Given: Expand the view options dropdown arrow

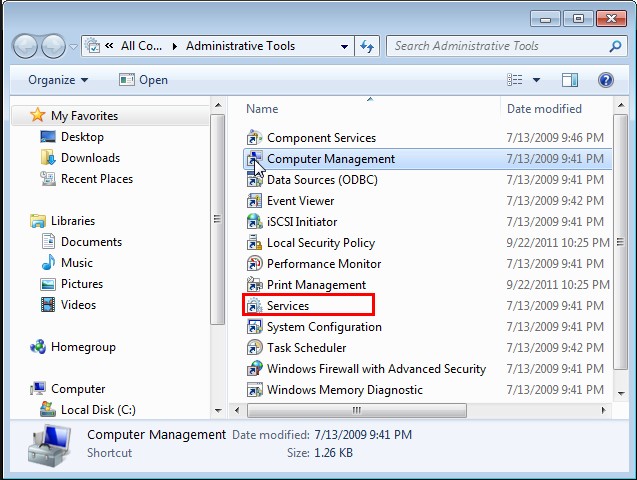Looking at the screenshot, I should (x=536, y=80).
